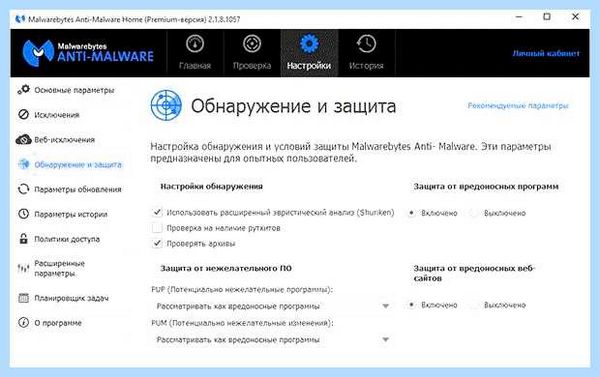Click the Проверка scan target icon
The width and height of the screenshot is (600, 377).
pos(252,44)
